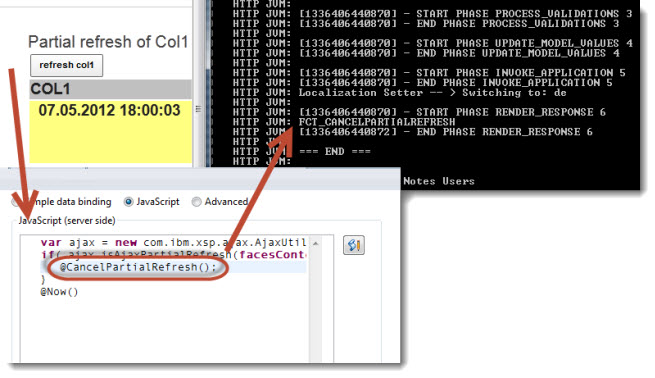
Task: Click the code editor scroll-up arrow
Action: [316, 243]
